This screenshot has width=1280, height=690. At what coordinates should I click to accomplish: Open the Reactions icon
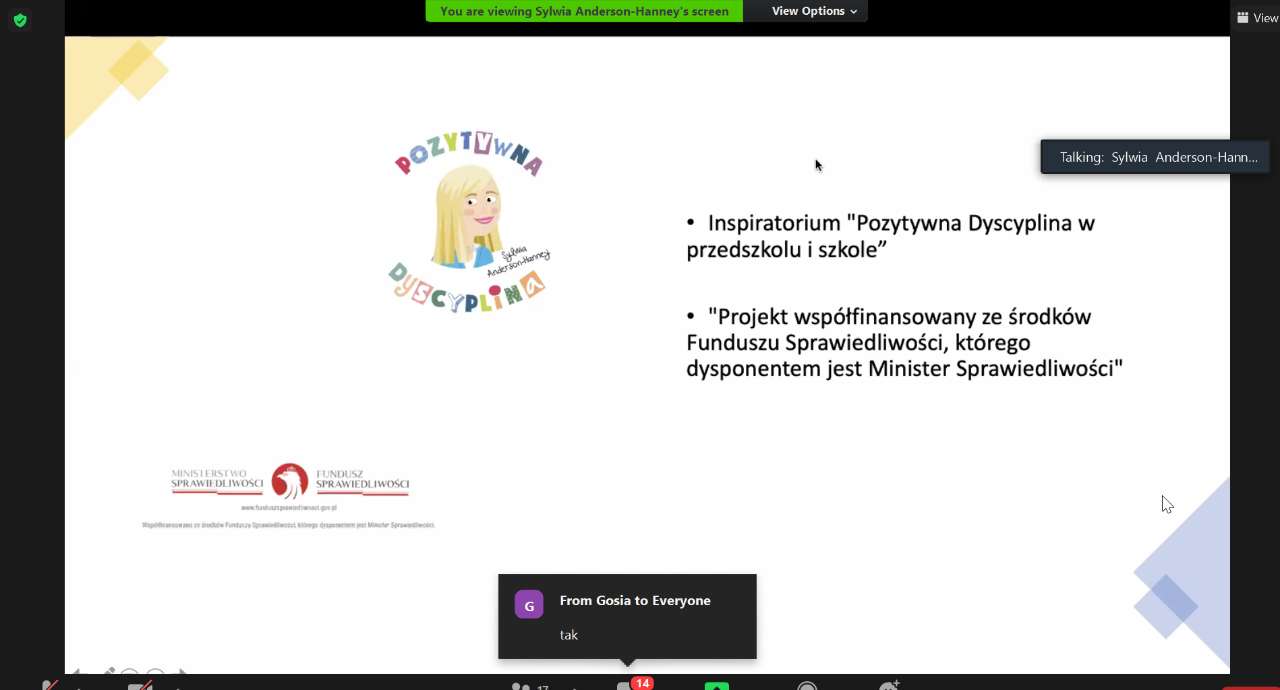point(888,686)
